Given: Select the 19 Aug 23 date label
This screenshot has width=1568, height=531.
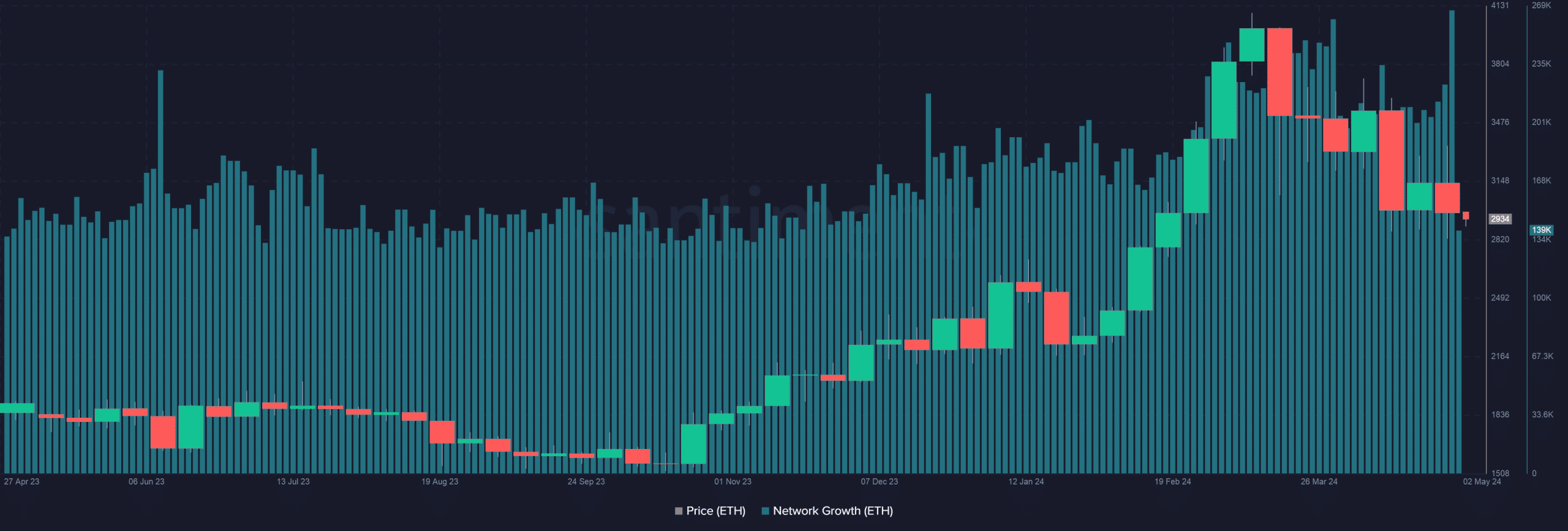Looking at the screenshot, I should pyautogui.click(x=440, y=481).
